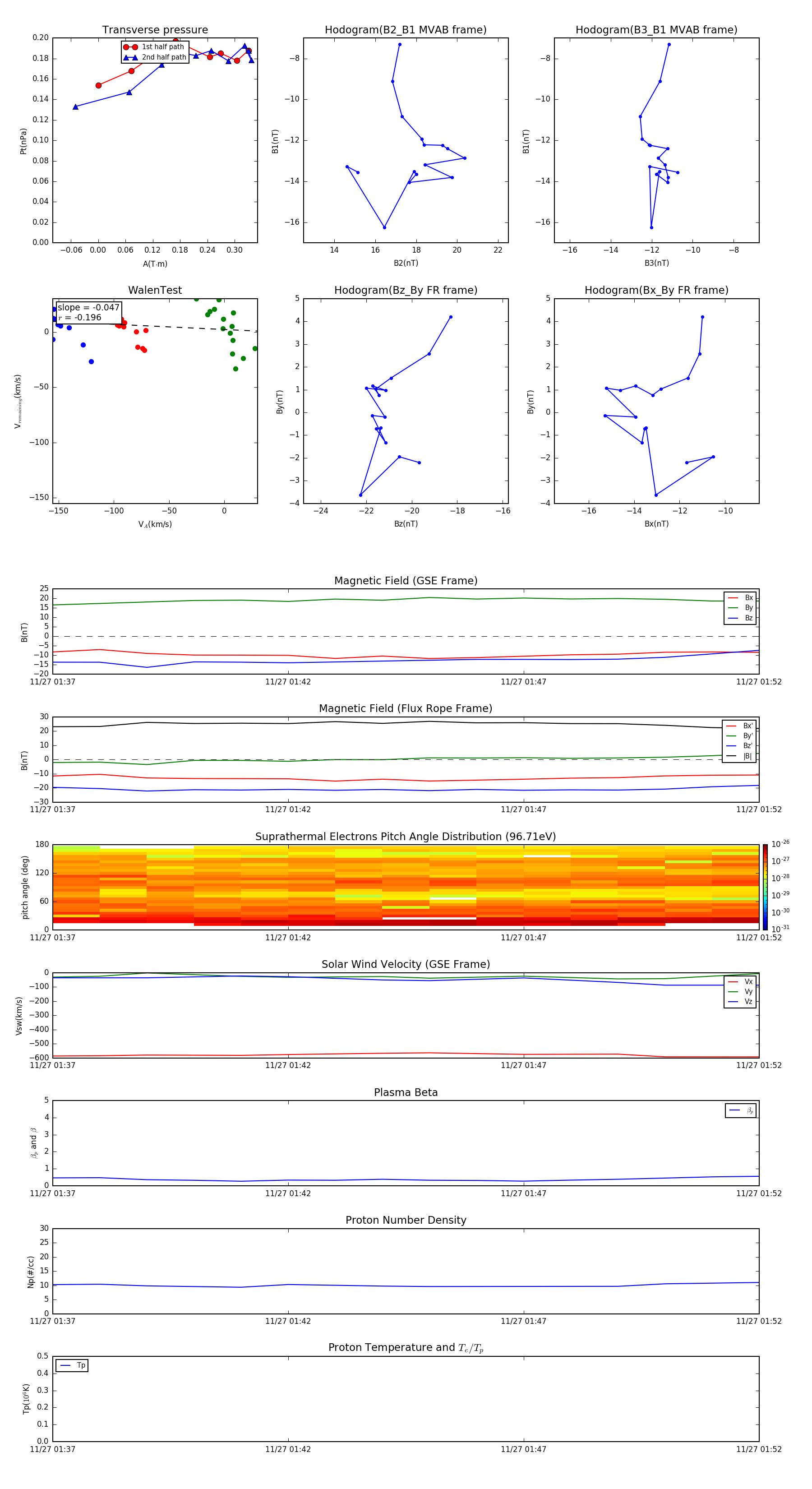Click the 'Bx(nT)' x-axis label
This screenshot has width=812, height=1489.
click(656, 524)
